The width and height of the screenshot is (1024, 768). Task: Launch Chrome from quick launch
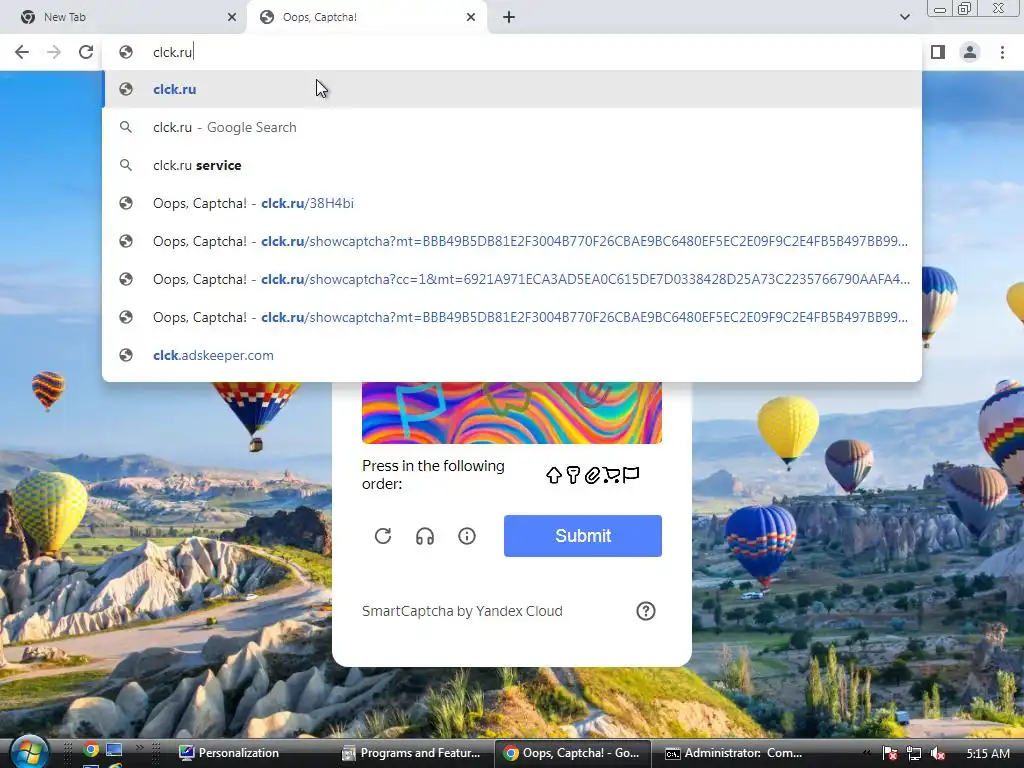click(x=91, y=750)
